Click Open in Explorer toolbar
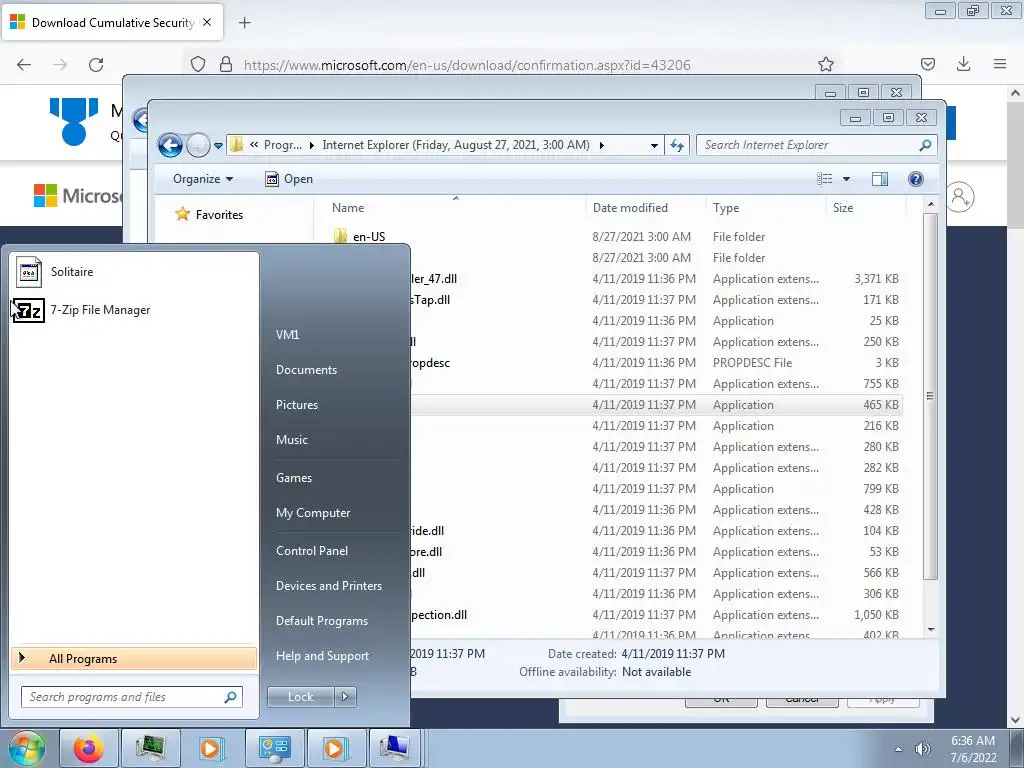Viewport: 1024px width, 768px height. [289, 179]
